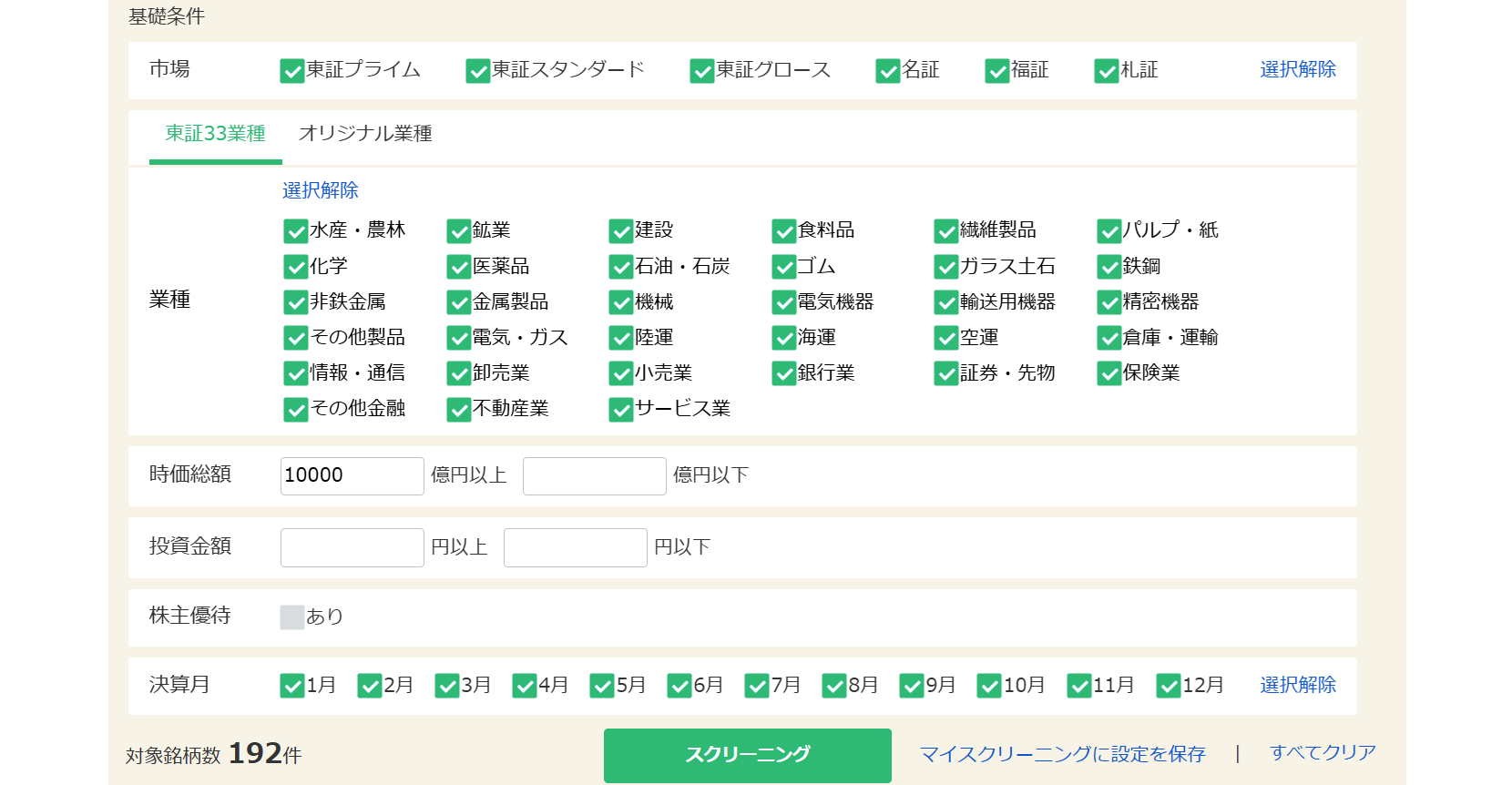Uncheck the 東証プライム market checkbox
This screenshot has width=1512, height=785.
pos(291,71)
